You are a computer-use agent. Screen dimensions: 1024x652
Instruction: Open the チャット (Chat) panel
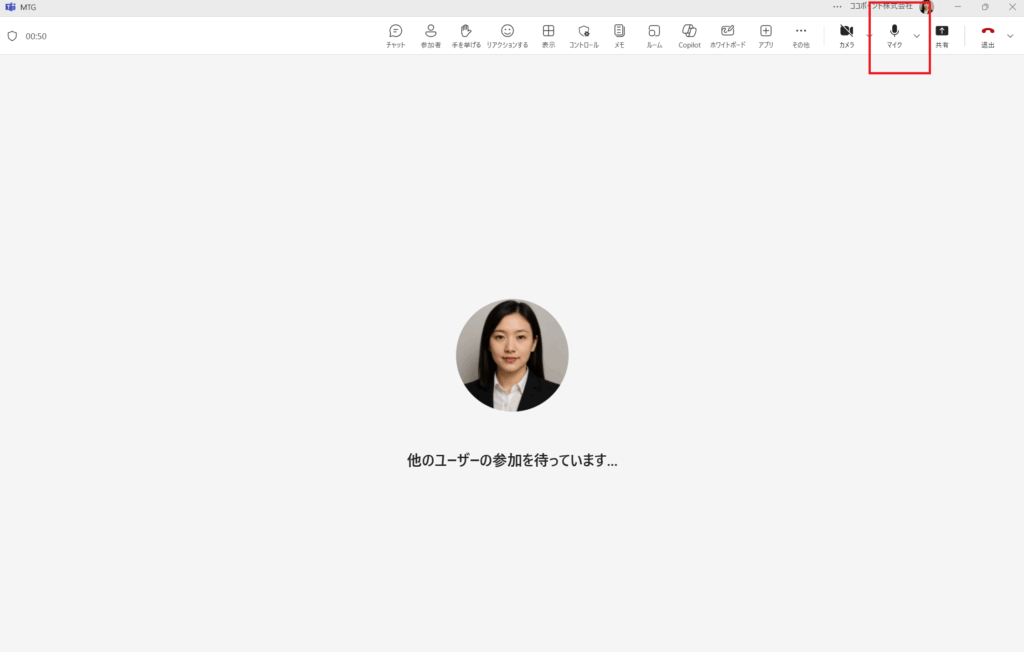tap(396, 36)
